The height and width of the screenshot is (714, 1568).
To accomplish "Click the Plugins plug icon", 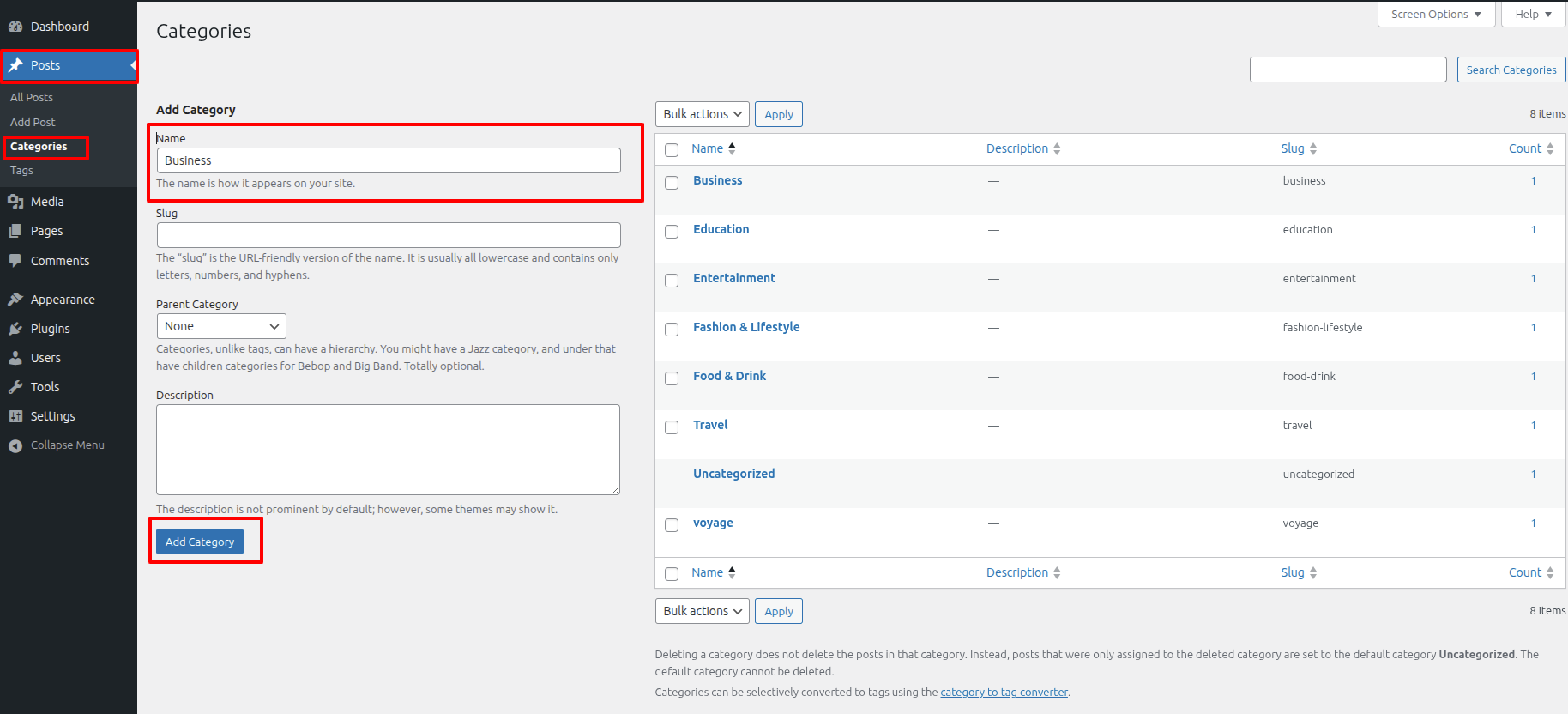I will 15,329.
